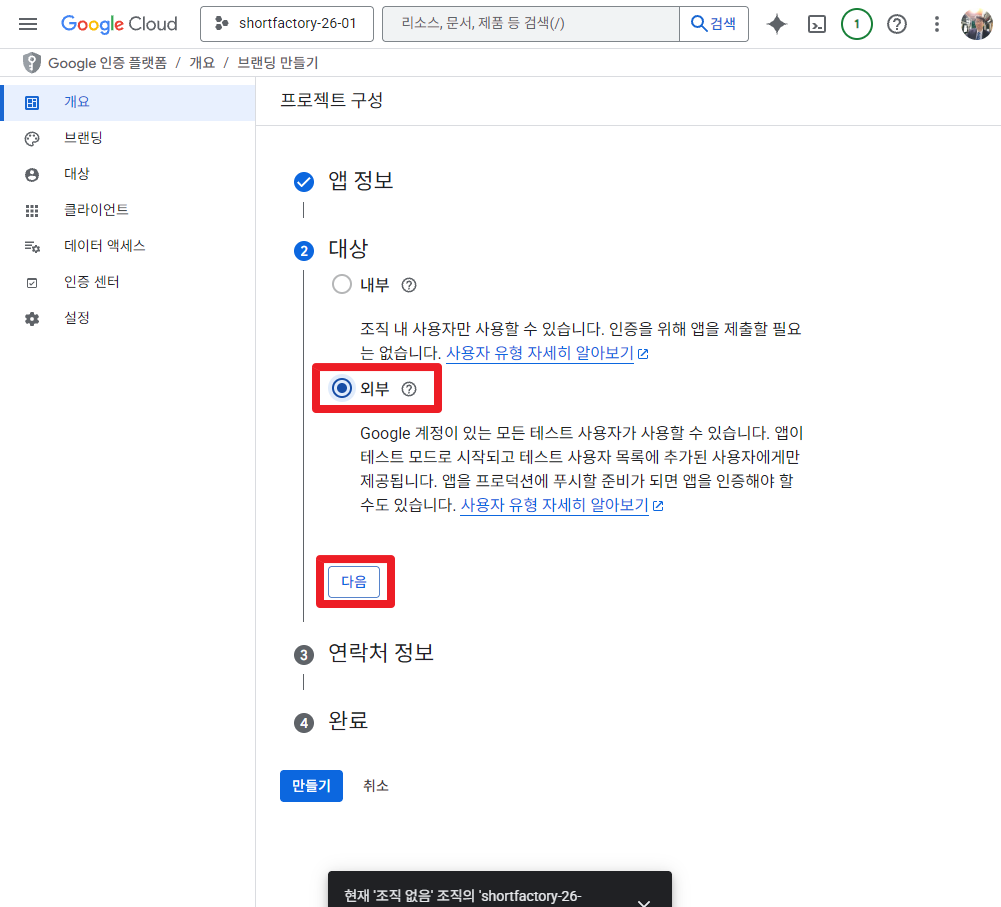Open the shortfactory-26-01 project selector
1001x907 pixels.
[287, 23]
